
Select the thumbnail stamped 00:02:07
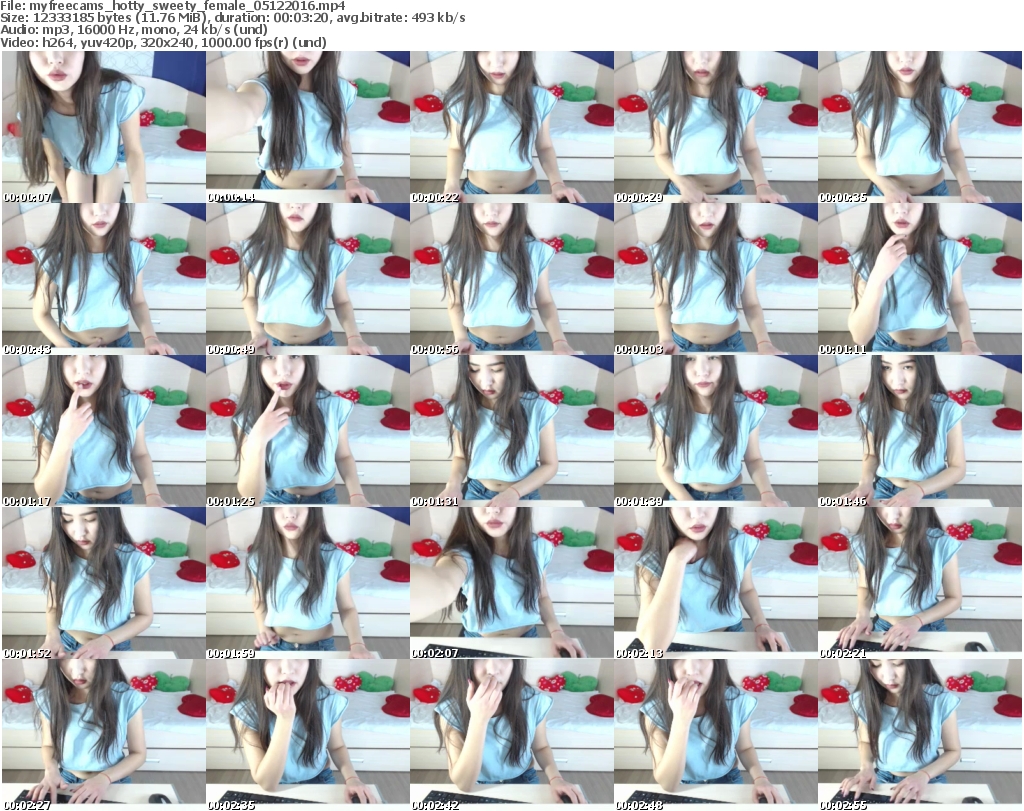(x=511, y=583)
